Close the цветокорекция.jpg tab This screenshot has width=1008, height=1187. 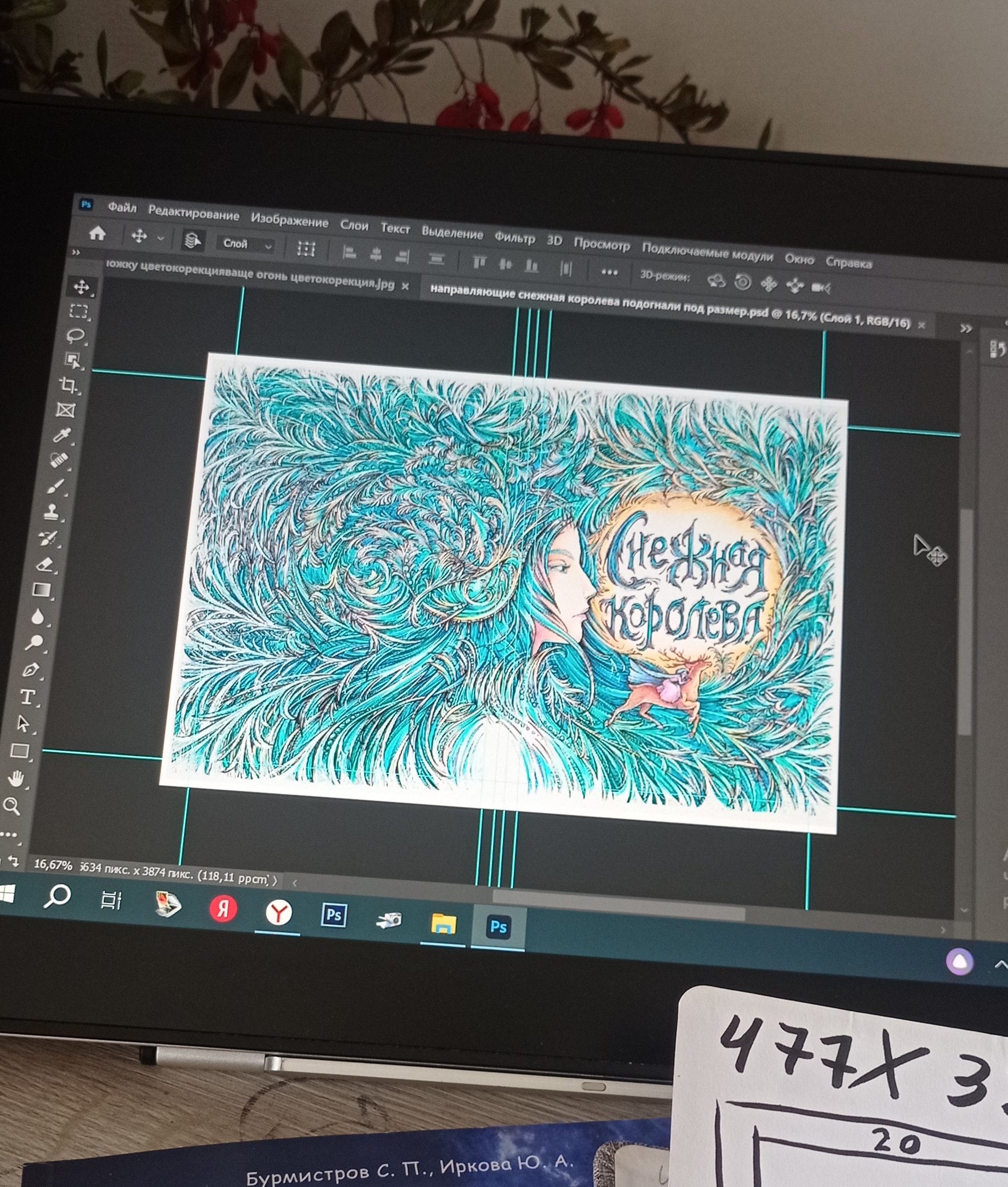click(x=405, y=286)
